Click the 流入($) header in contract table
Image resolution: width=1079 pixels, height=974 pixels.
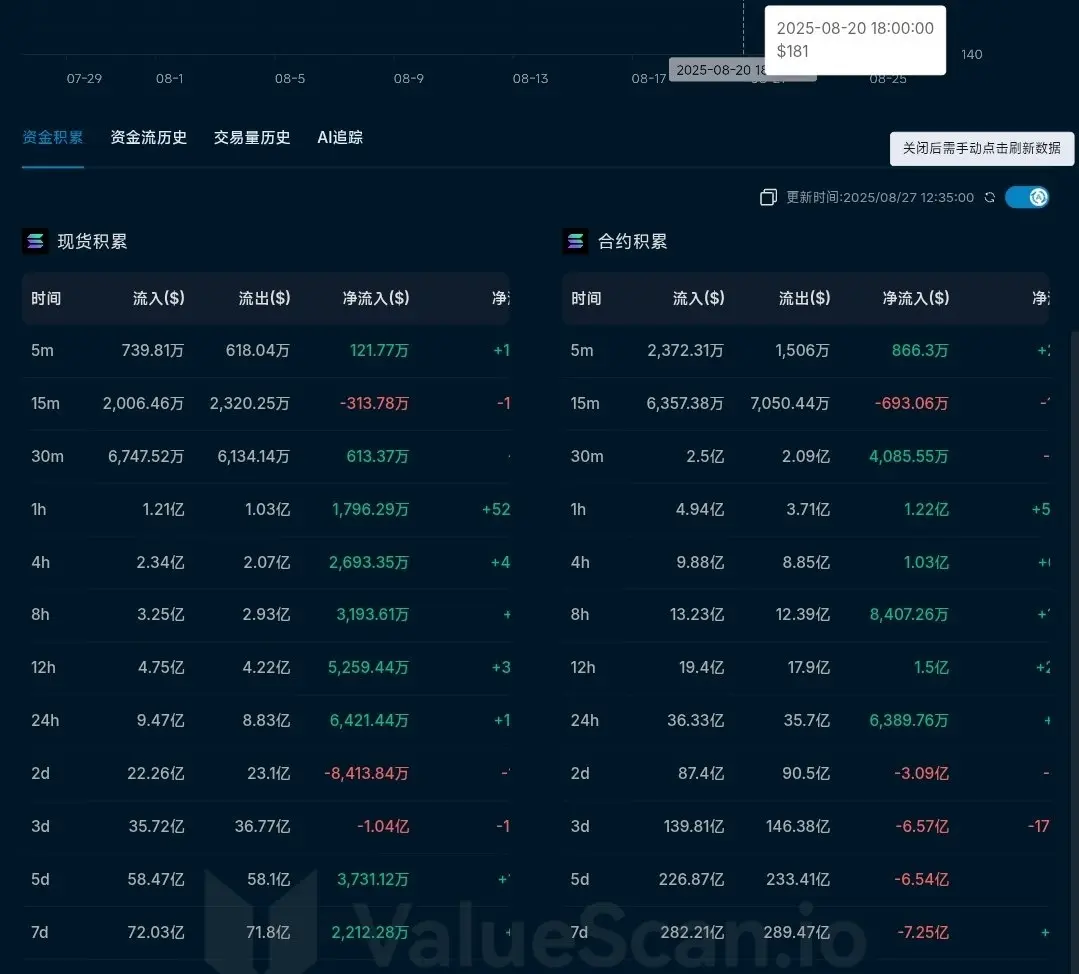point(698,298)
